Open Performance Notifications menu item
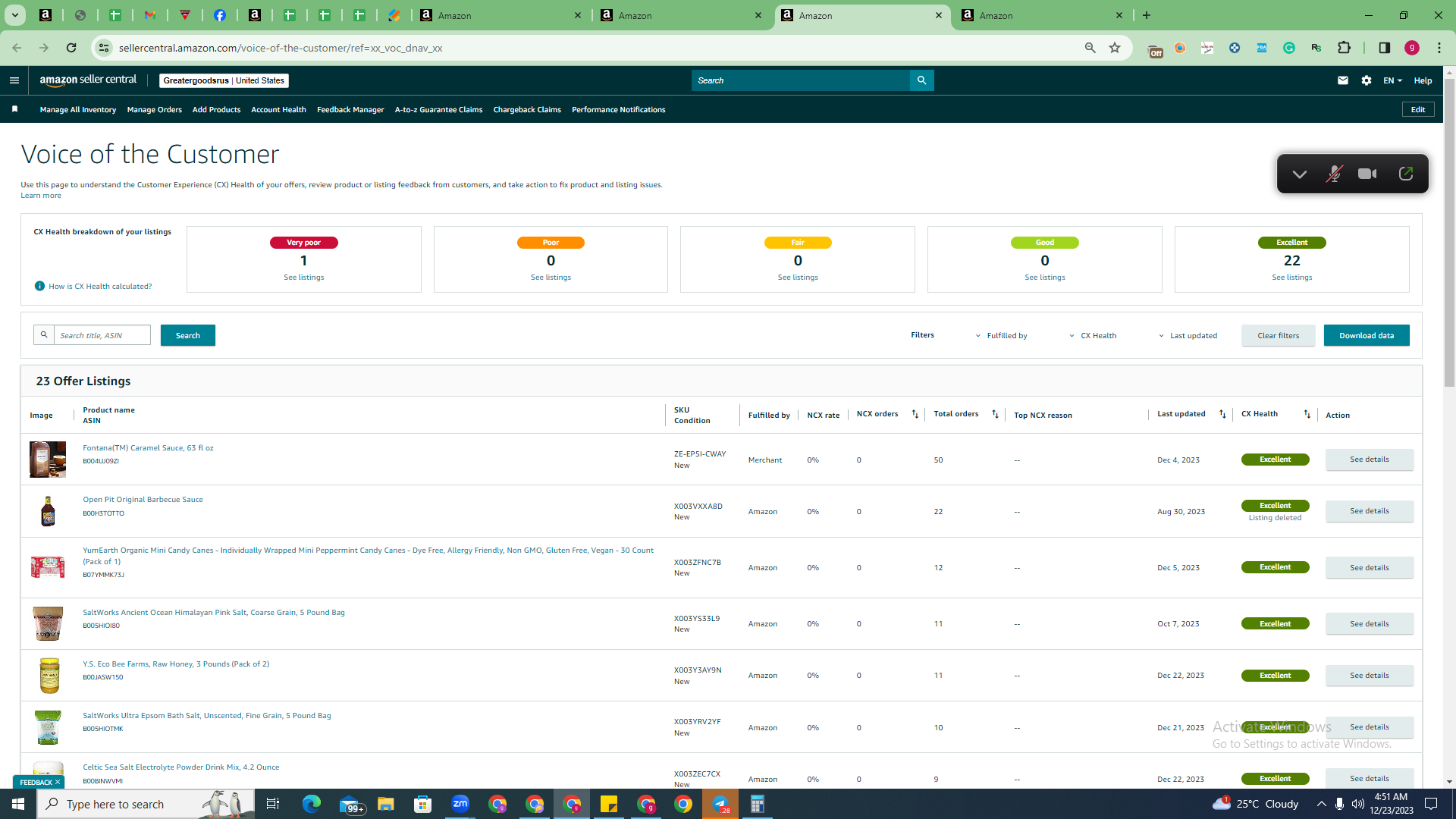Screen dimensions: 1456x819 [618, 109]
